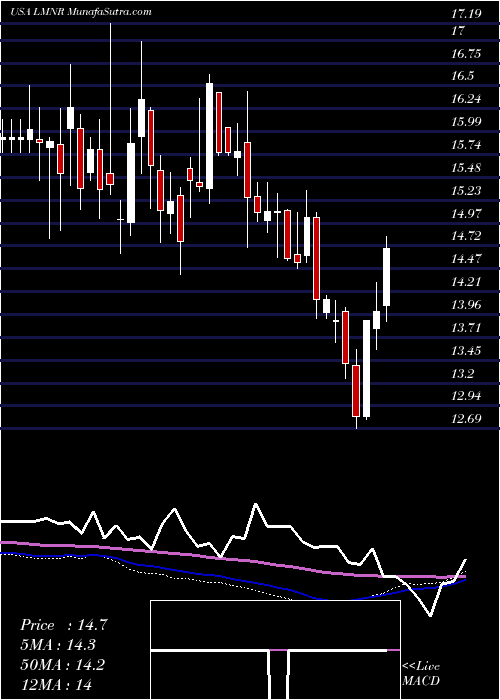
Task: Click the 15.74 price axis label
Action: tap(466, 145)
